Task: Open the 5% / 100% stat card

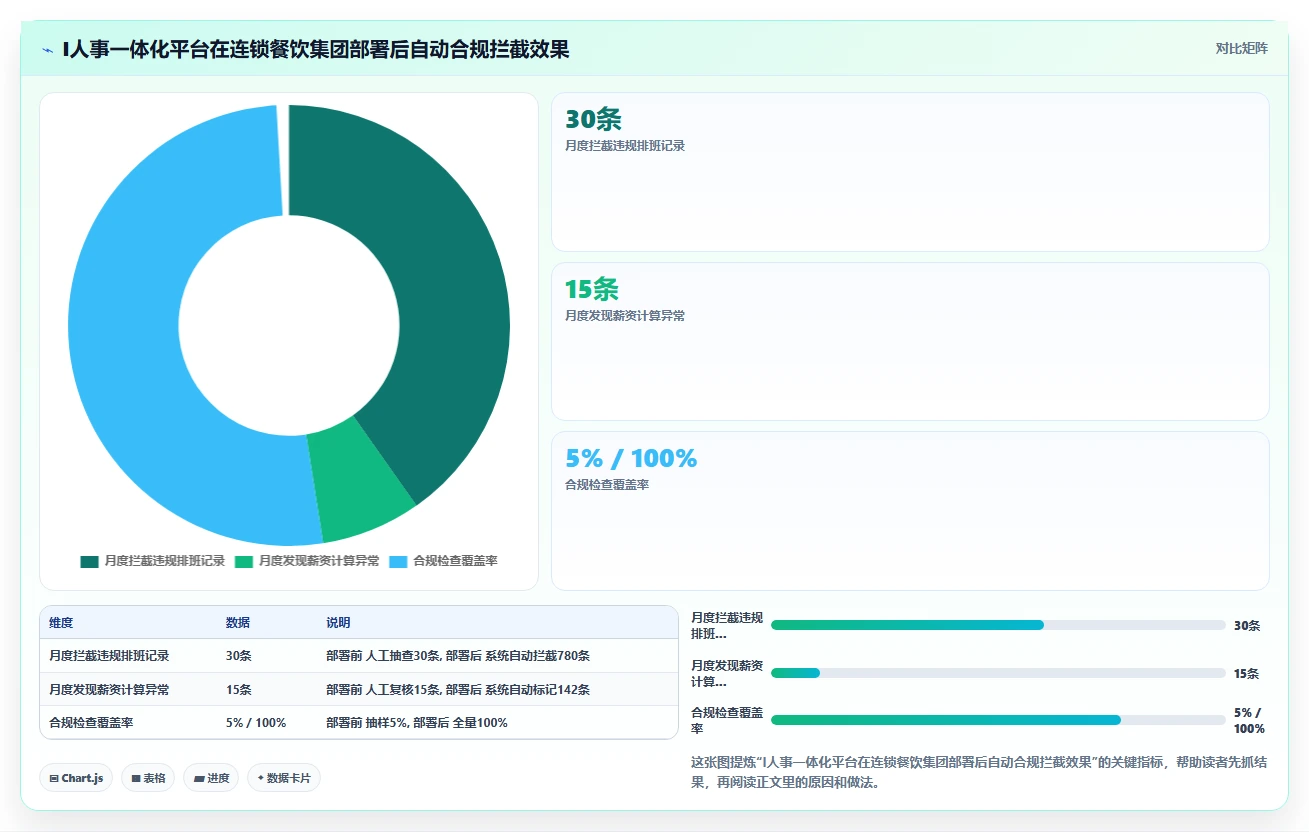Action: (910, 511)
